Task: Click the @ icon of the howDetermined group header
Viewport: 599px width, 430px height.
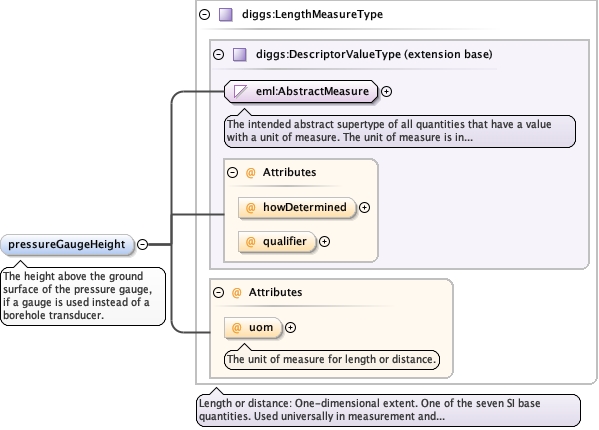Action: tap(250, 173)
